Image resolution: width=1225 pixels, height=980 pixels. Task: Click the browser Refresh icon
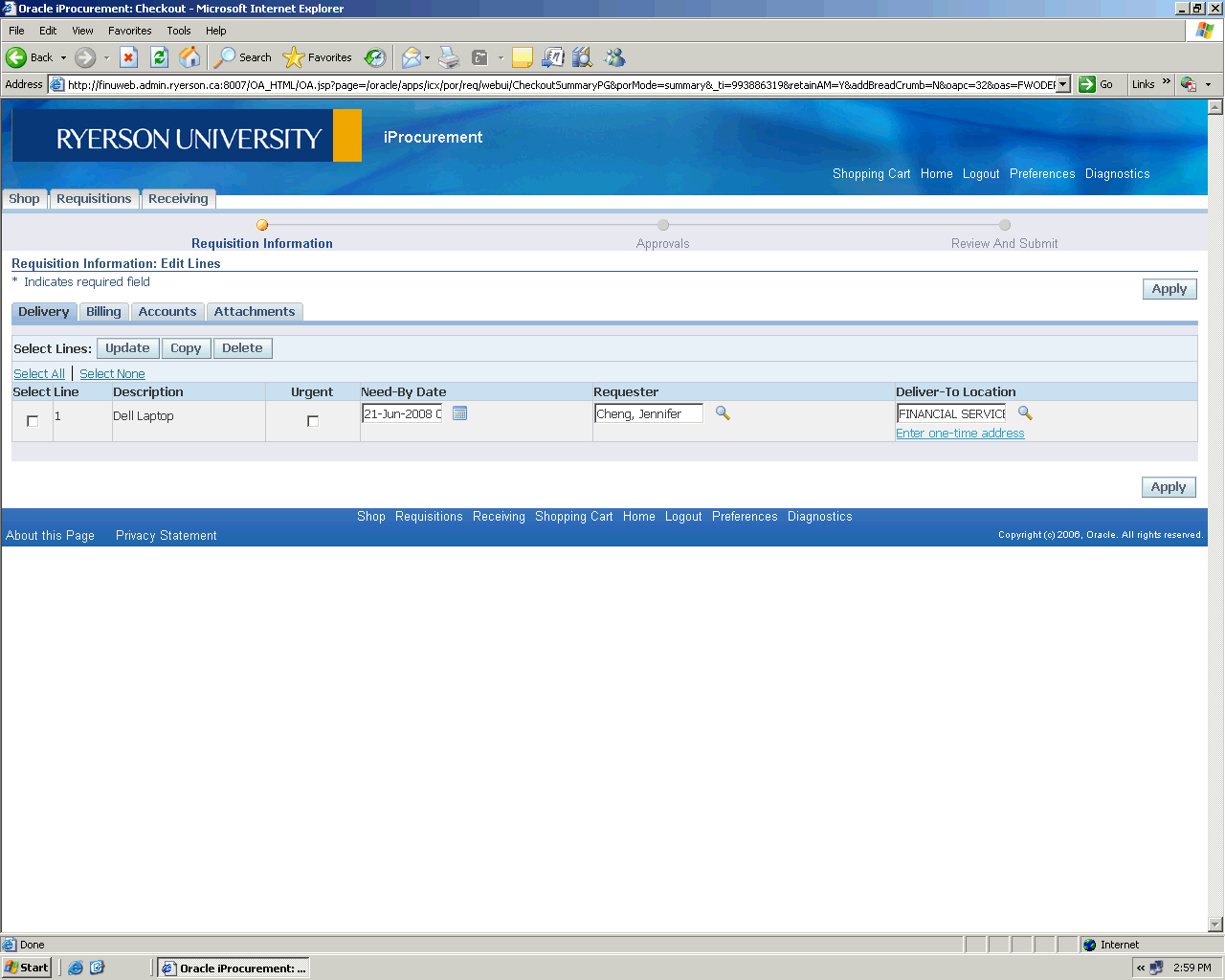[x=160, y=57]
